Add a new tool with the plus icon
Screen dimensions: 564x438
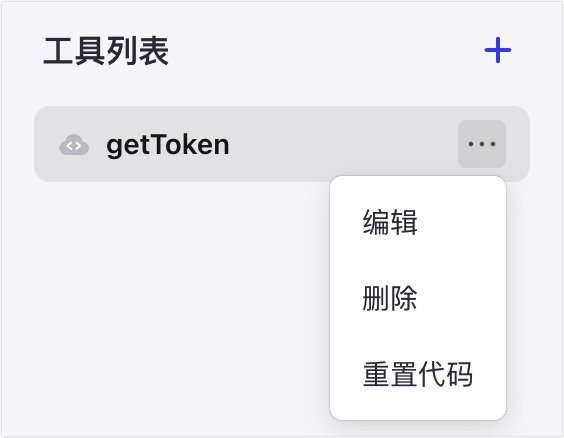pyautogui.click(x=498, y=50)
